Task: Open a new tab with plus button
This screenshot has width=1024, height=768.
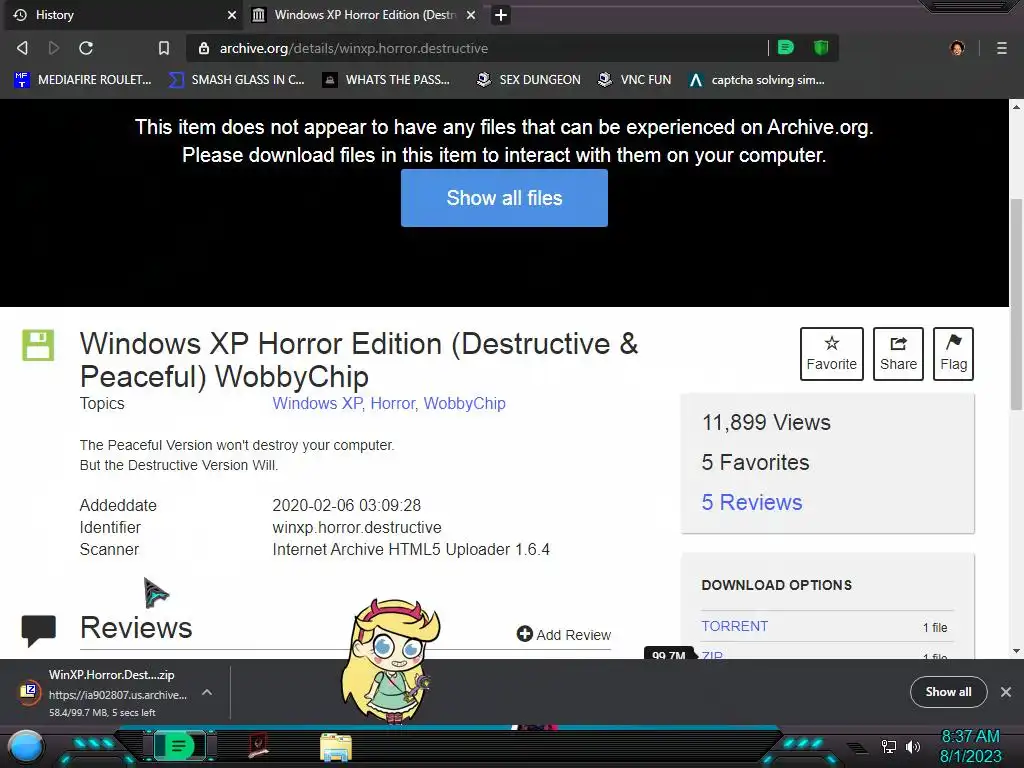Action: pyautogui.click(x=501, y=15)
